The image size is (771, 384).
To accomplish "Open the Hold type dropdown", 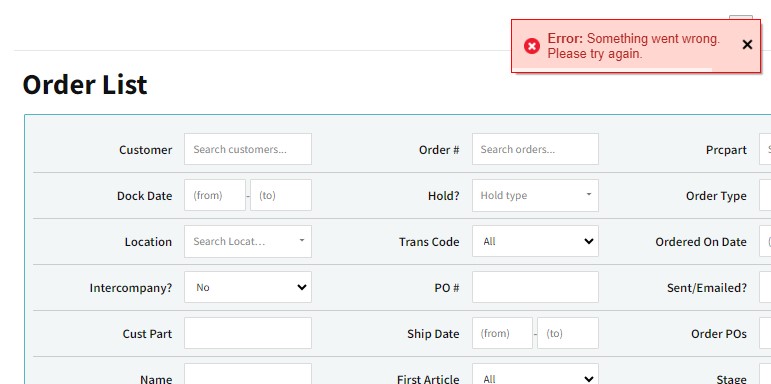I will [x=535, y=195].
